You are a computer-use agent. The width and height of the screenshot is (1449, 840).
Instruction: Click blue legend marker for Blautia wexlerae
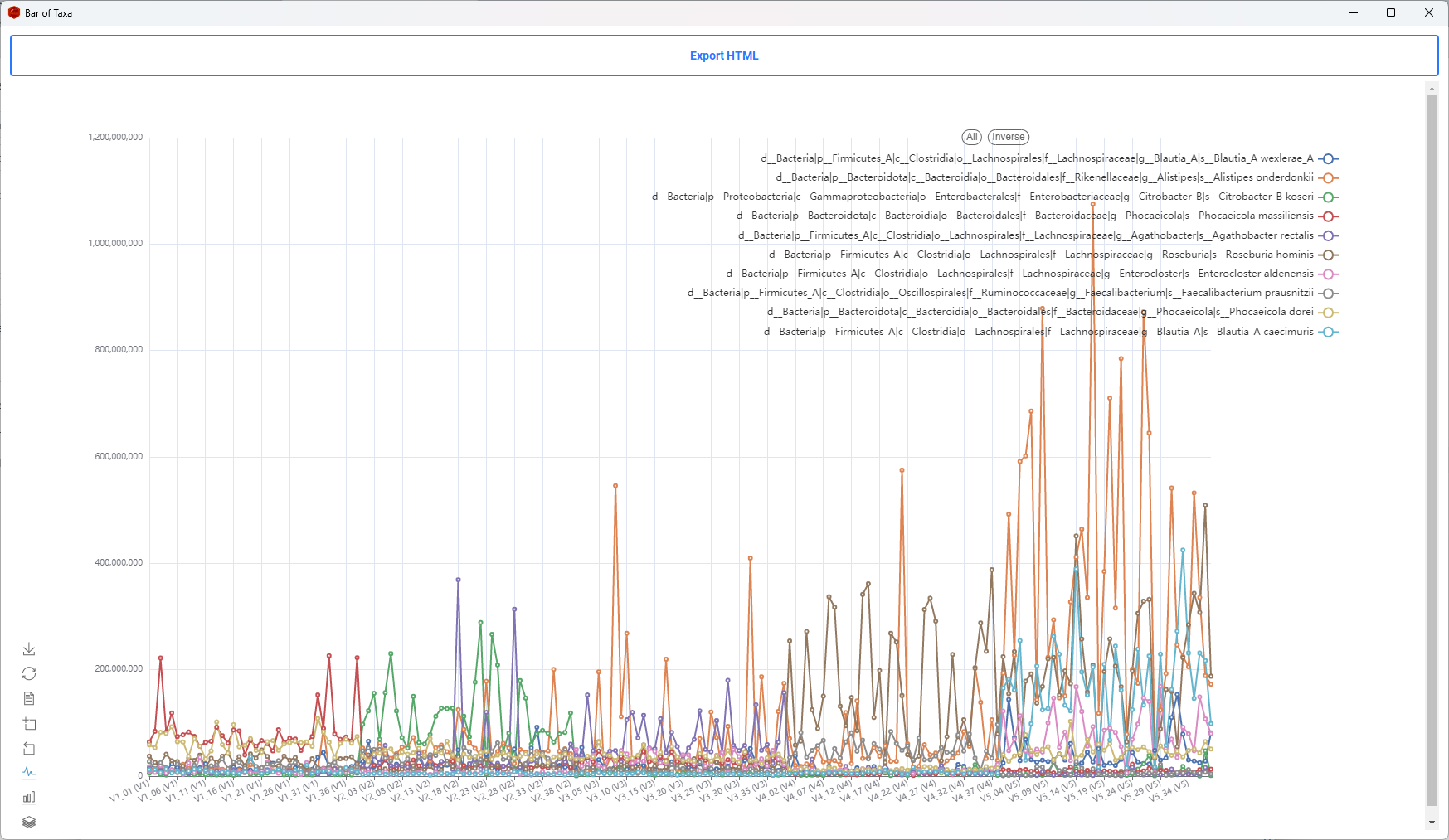(1328, 158)
